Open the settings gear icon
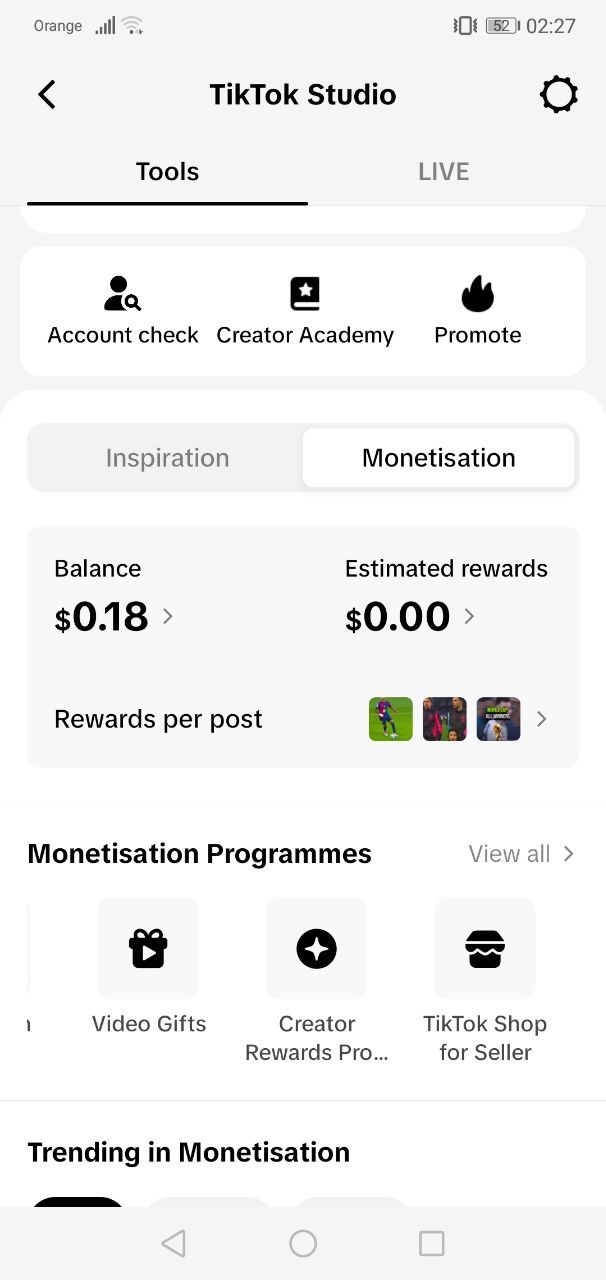 [x=558, y=95]
